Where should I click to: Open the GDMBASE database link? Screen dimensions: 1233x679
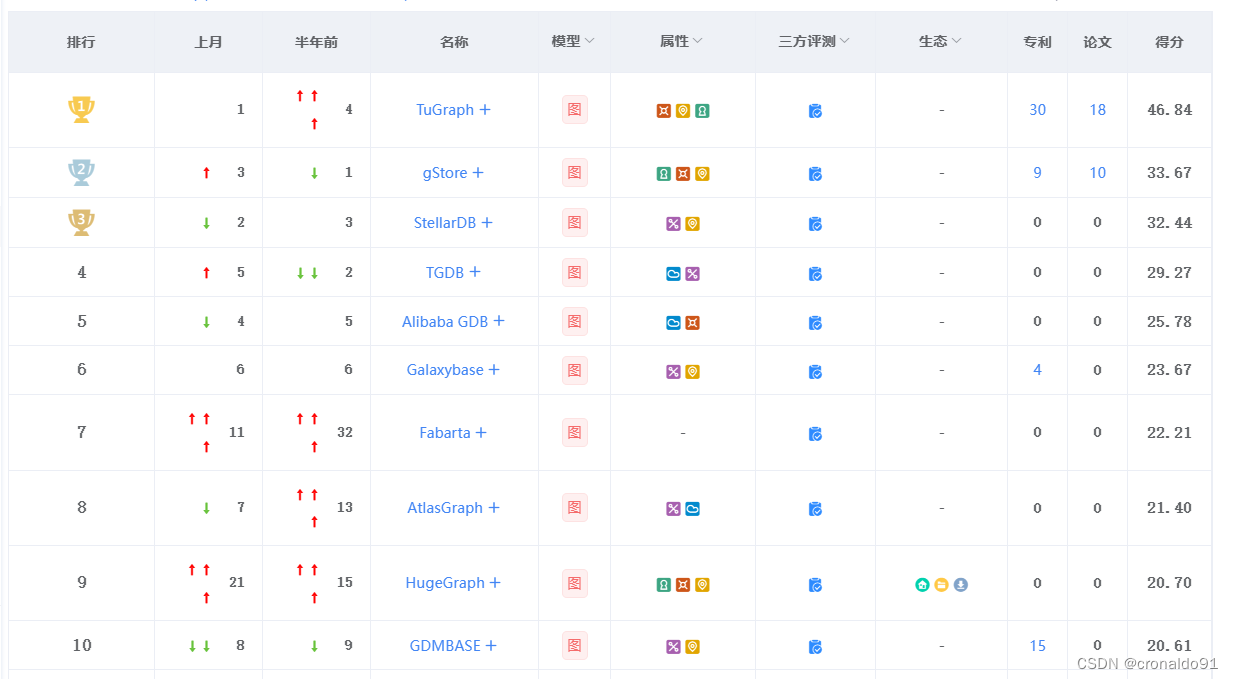(x=445, y=646)
